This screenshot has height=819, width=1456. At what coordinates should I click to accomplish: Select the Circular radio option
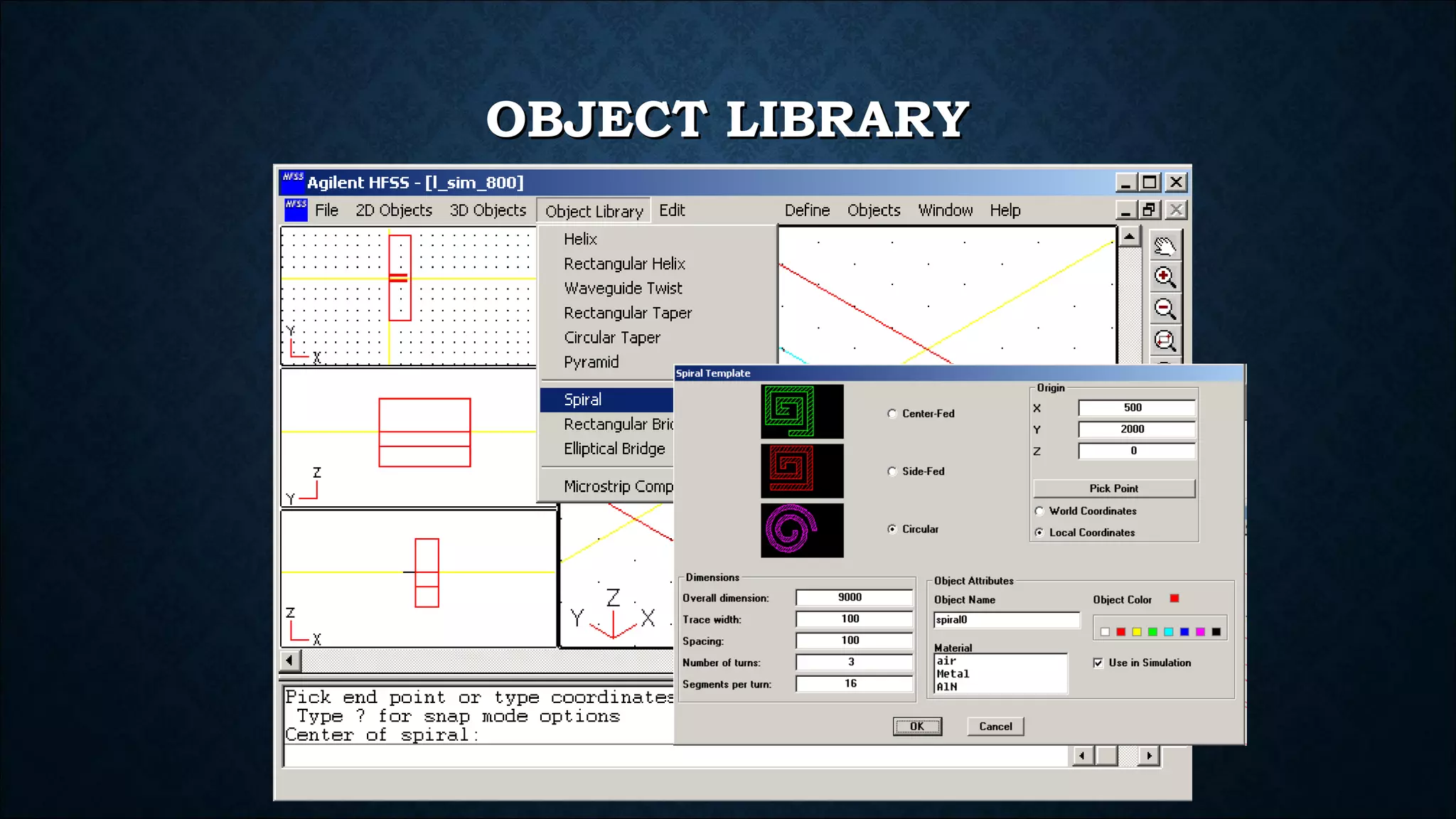coord(892,529)
